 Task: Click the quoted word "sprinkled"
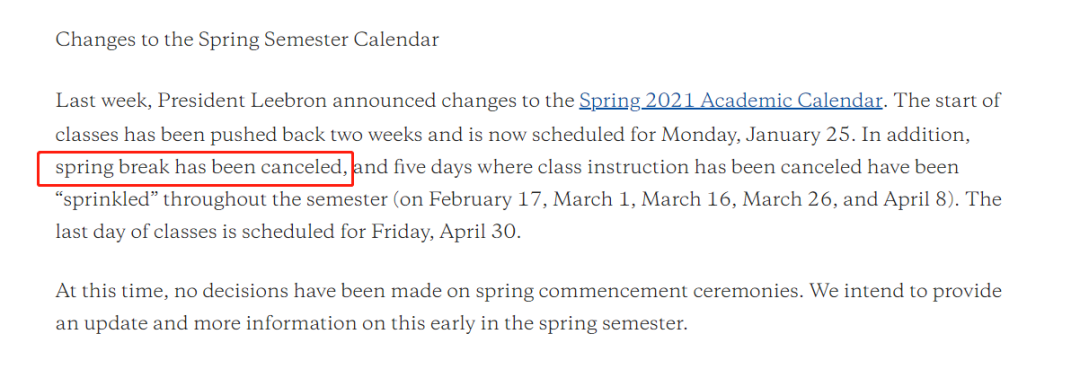106,200
